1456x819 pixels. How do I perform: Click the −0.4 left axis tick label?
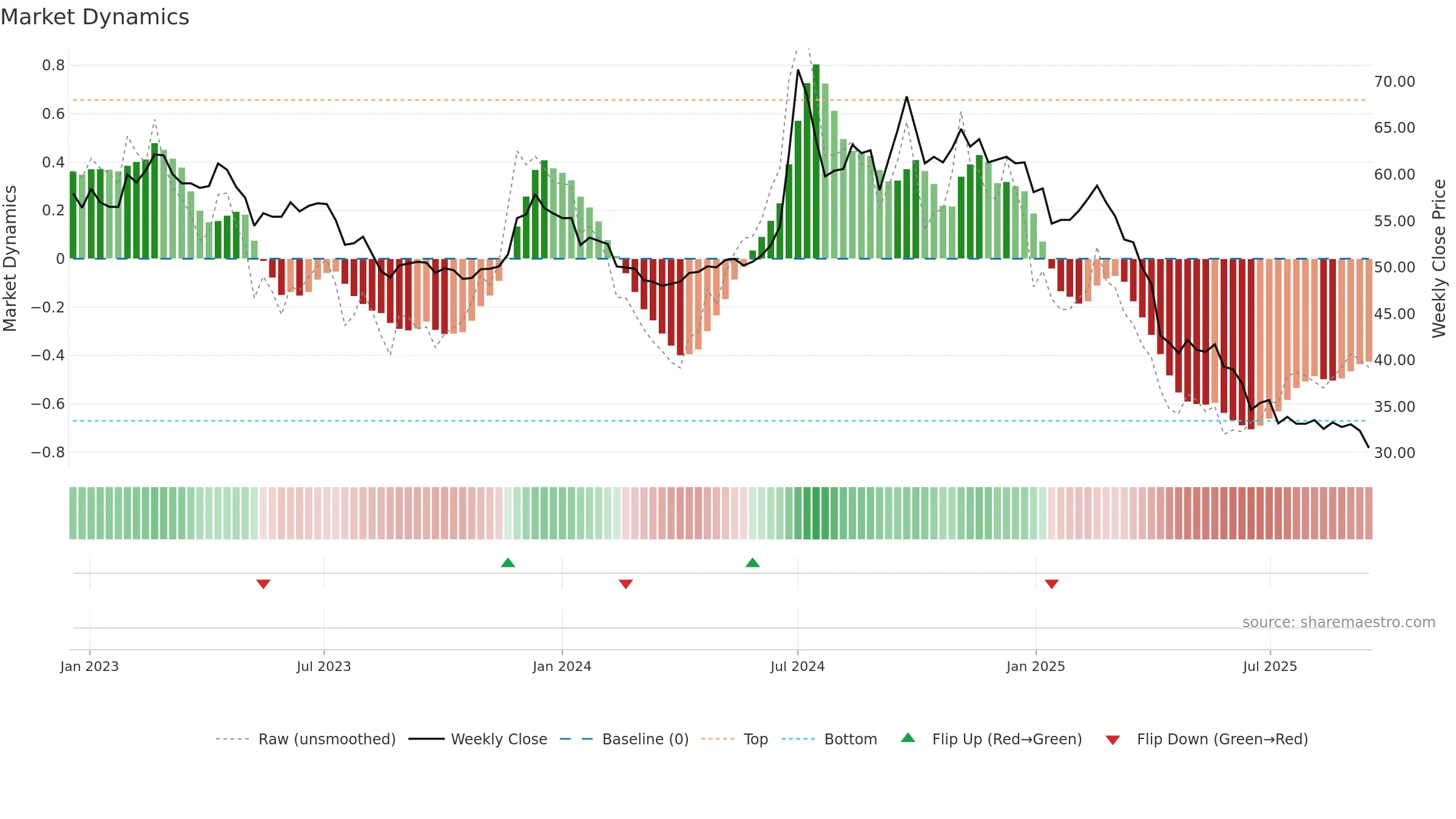point(48,356)
